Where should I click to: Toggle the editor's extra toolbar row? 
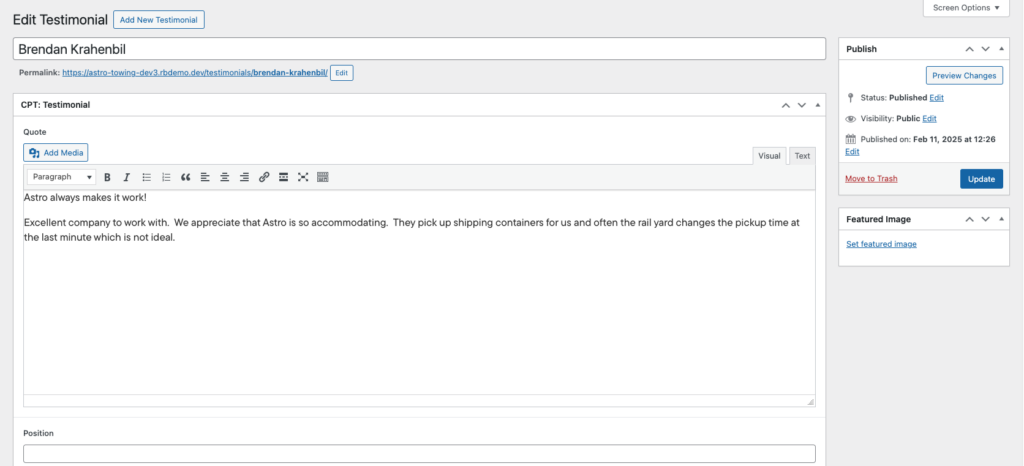coord(323,177)
